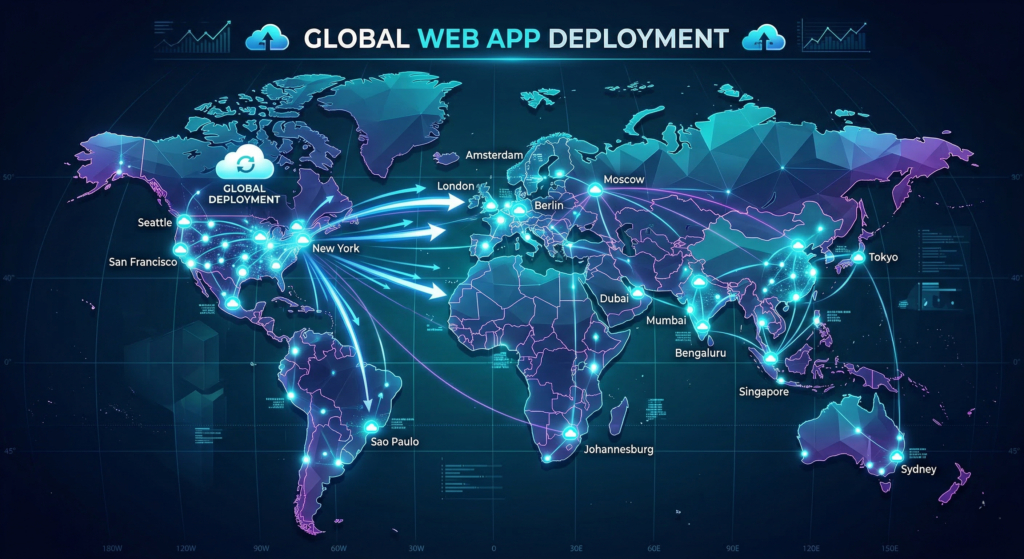
Task: Select the New York city label
Action: click(336, 249)
